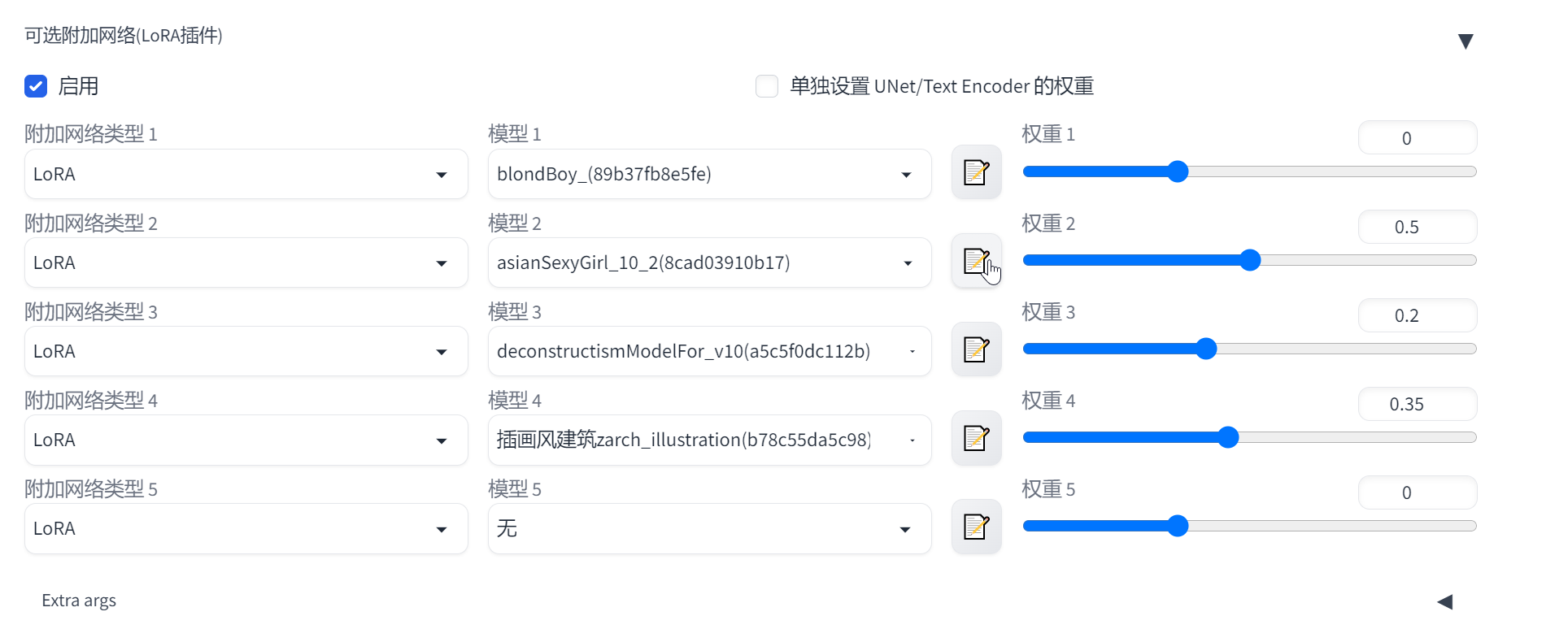Click the edit metadata icon for 模型 1
Viewport: 1568px width, 629px height.
click(976, 172)
